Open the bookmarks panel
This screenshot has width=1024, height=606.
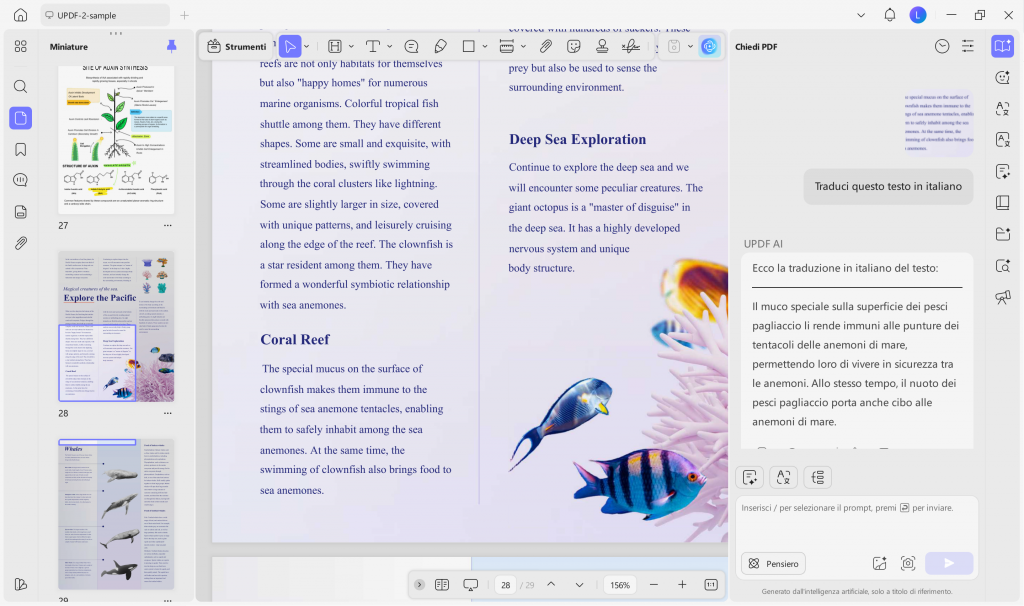click(x=21, y=150)
